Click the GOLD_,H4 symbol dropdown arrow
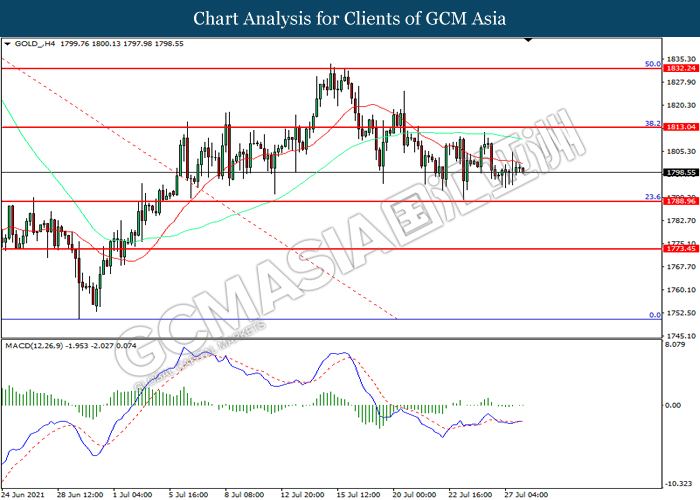 pyautogui.click(x=7, y=44)
